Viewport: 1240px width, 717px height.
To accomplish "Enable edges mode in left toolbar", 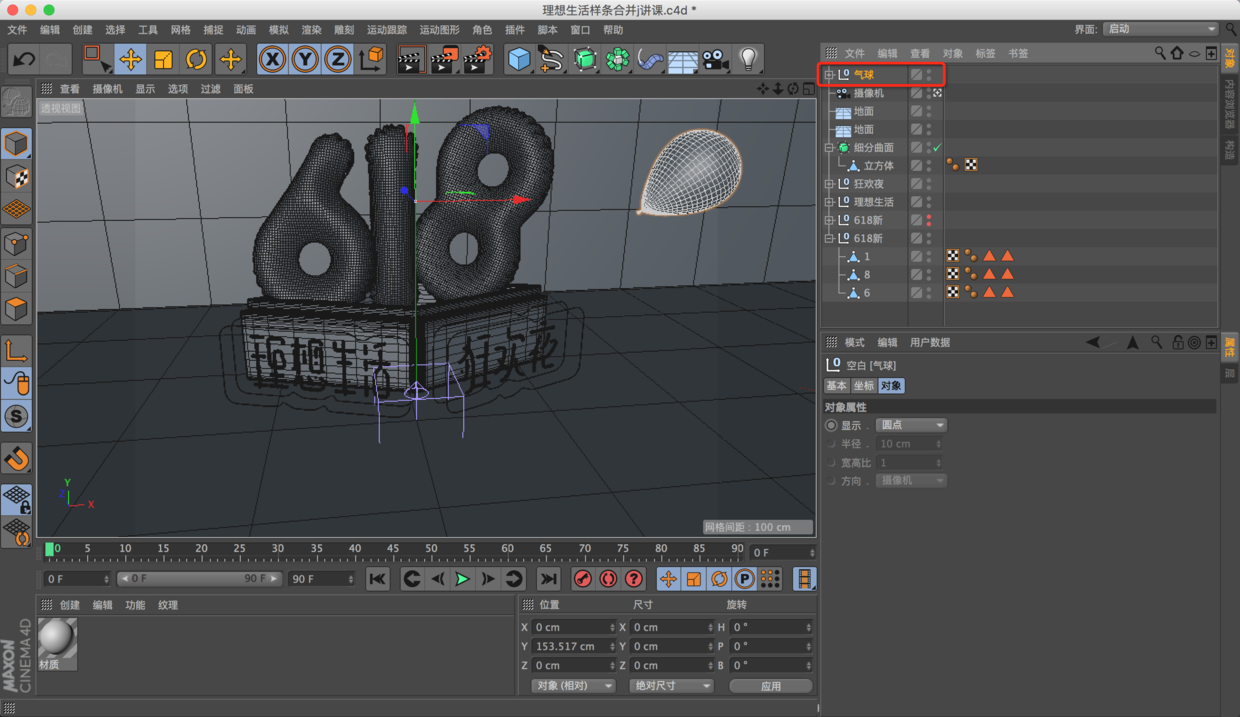I will (x=16, y=276).
